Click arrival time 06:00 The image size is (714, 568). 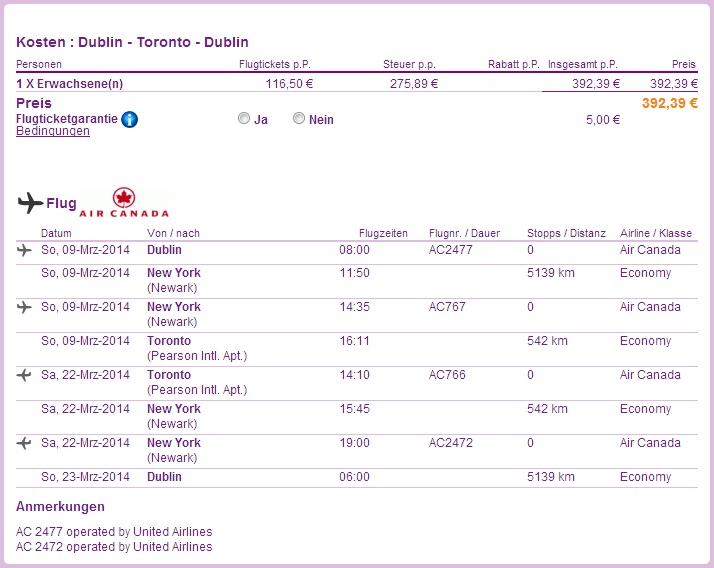coord(355,477)
